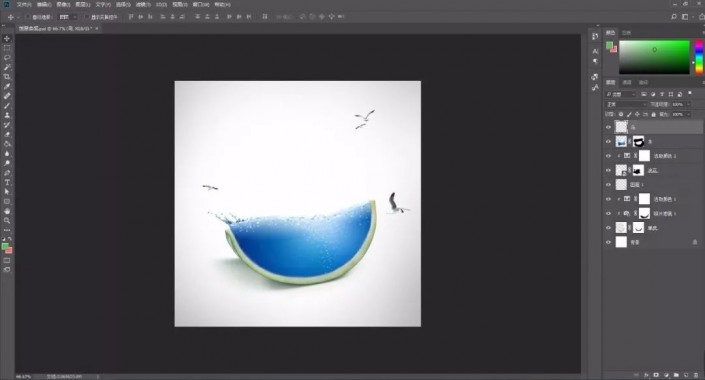Open the blend mode dropdown (正常)
The width and height of the screenshot is (705, 380).
(x=626, y=104)
